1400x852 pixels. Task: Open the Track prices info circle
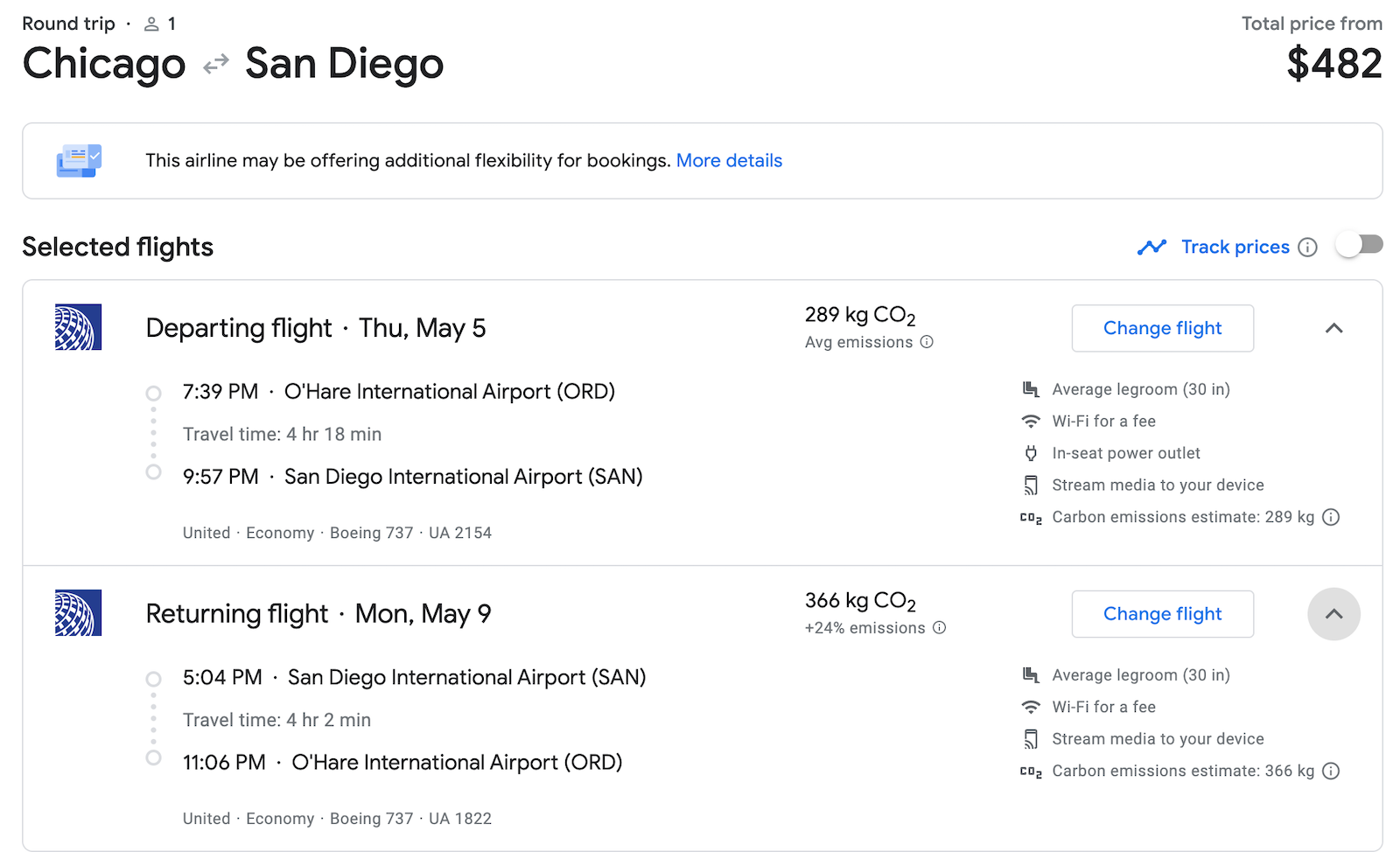click(1308, 247)
